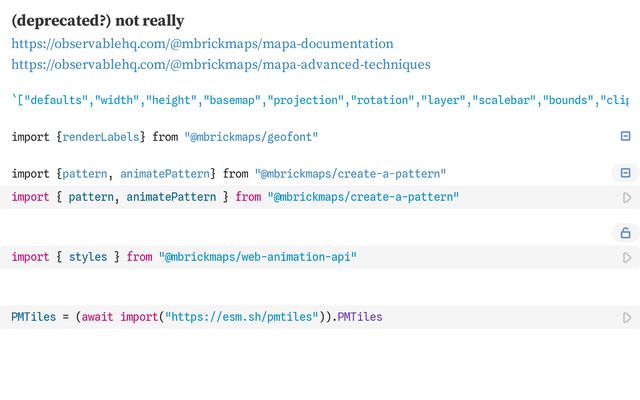This screenshot has height=400, width=640.
Task: Open the mapa-documentation link
Action: click(202, 44)
